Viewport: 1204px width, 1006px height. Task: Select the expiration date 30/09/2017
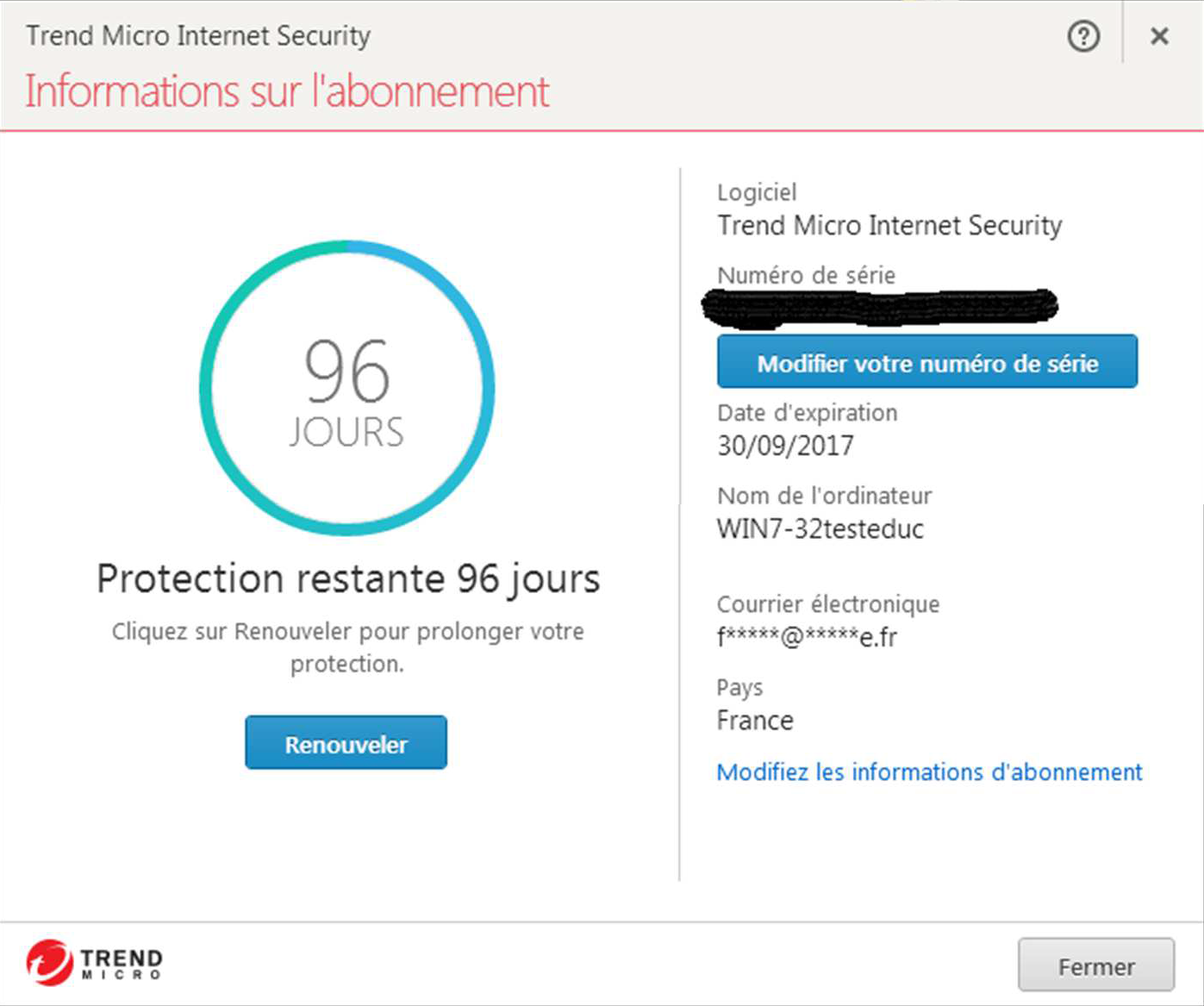click(785, 446)
